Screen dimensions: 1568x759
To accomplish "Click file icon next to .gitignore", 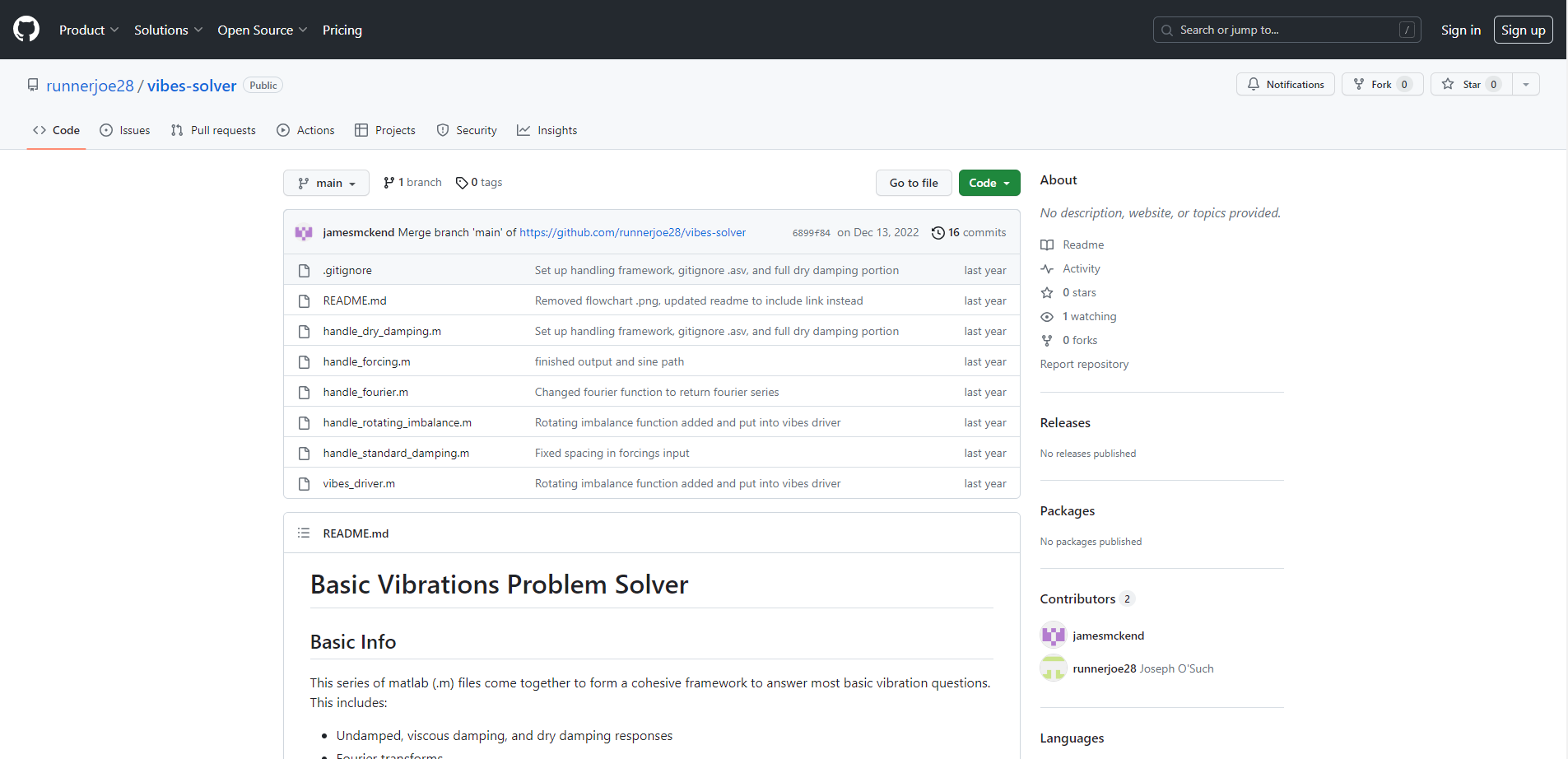I will pos(305,270).
